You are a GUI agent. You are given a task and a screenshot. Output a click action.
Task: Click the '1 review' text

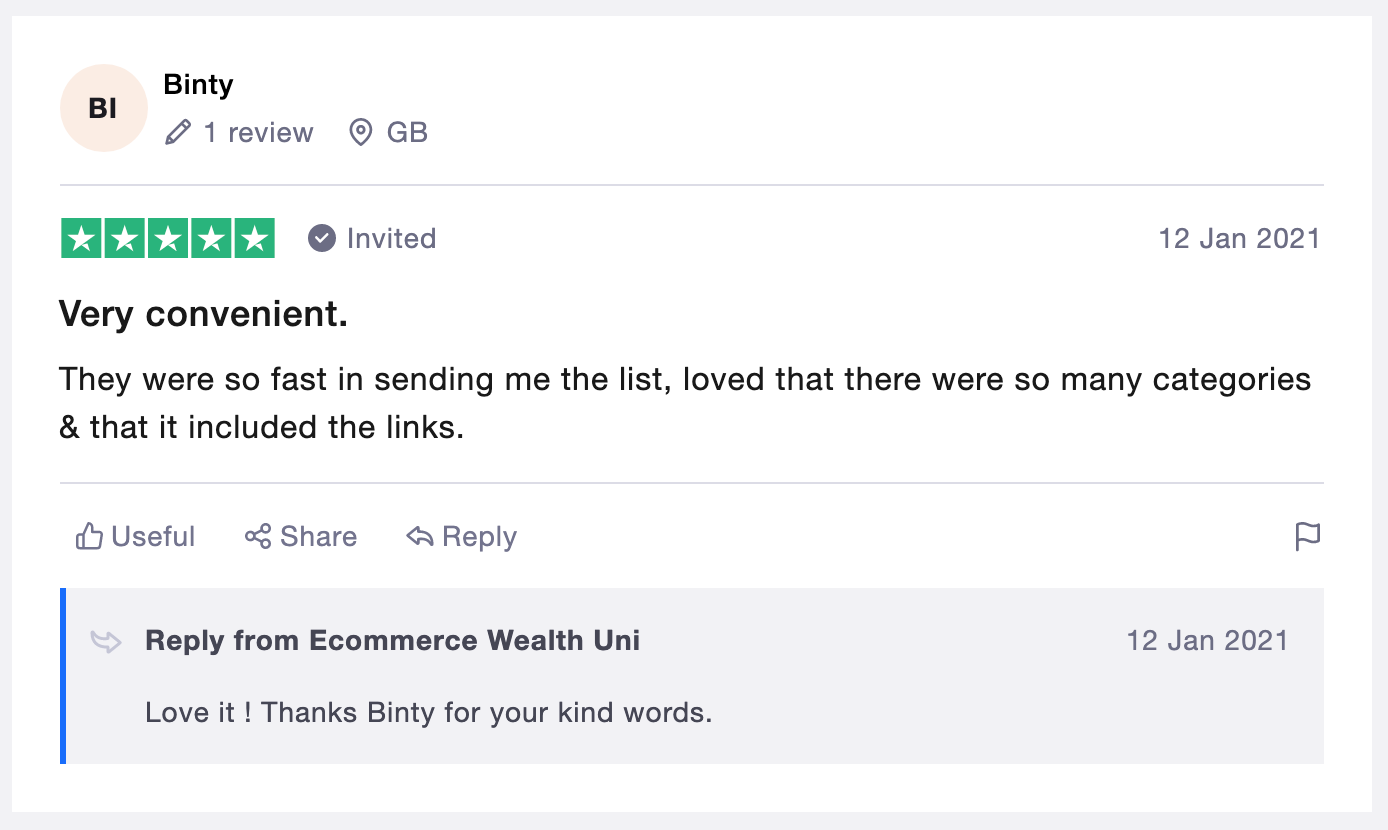tap(258, 132)
